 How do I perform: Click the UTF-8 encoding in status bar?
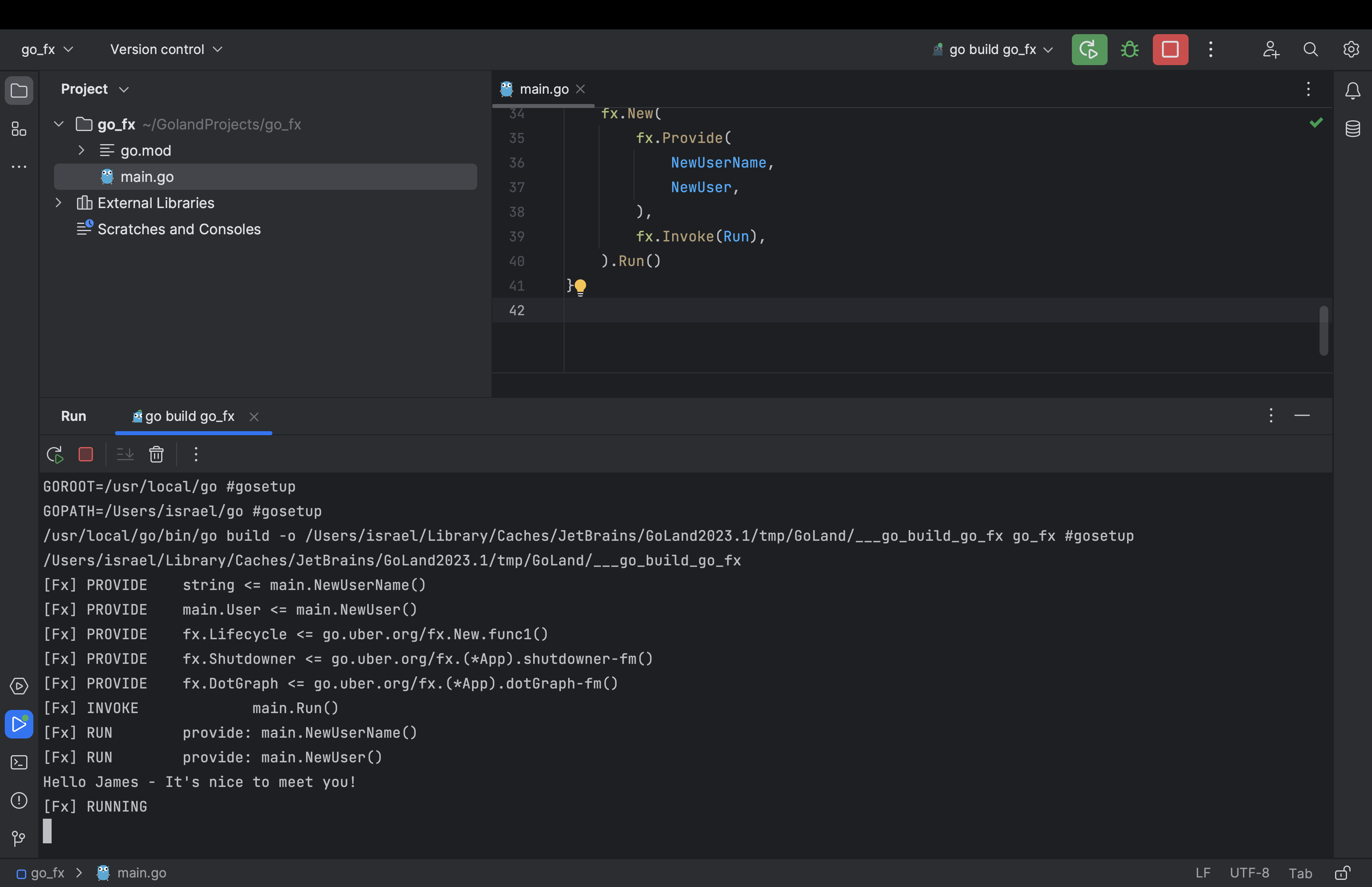pyautogui.click(x=1249, y=873)
